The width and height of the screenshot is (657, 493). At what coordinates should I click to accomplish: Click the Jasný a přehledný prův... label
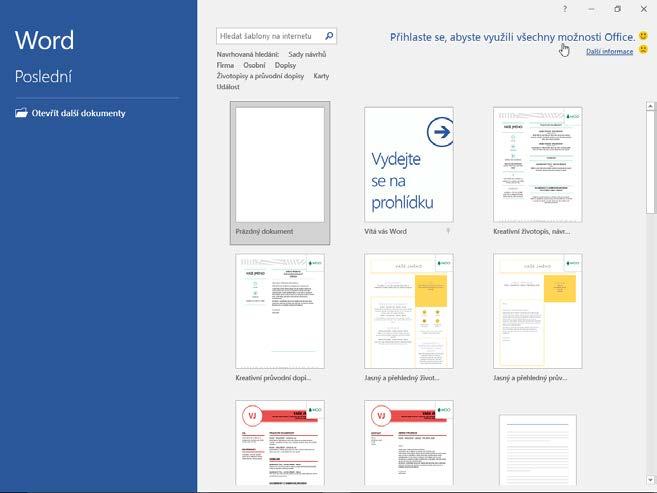click(530, 378)
